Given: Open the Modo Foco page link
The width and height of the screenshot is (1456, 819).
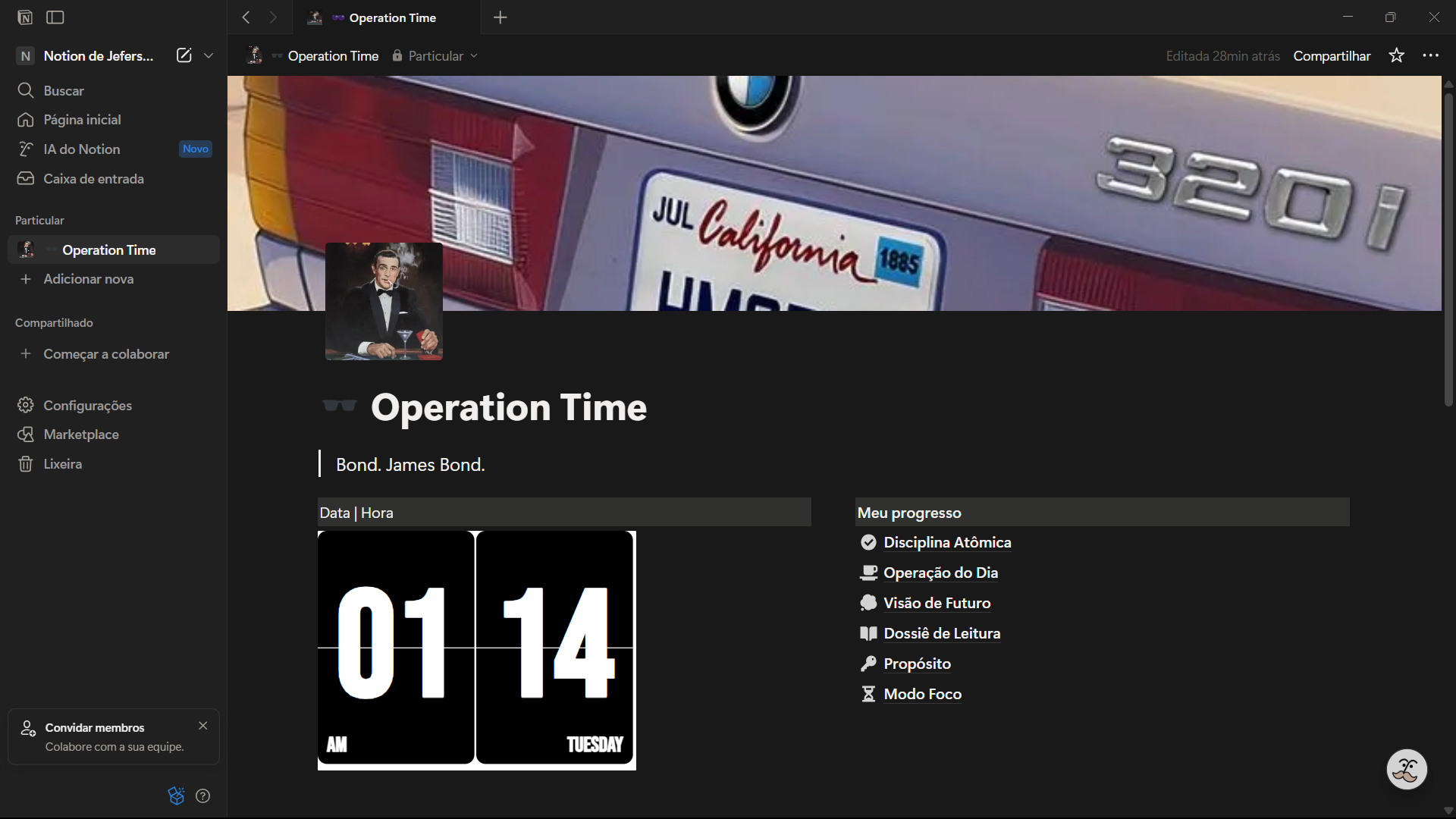Looking at the screenshot, I should coord(922,694).
